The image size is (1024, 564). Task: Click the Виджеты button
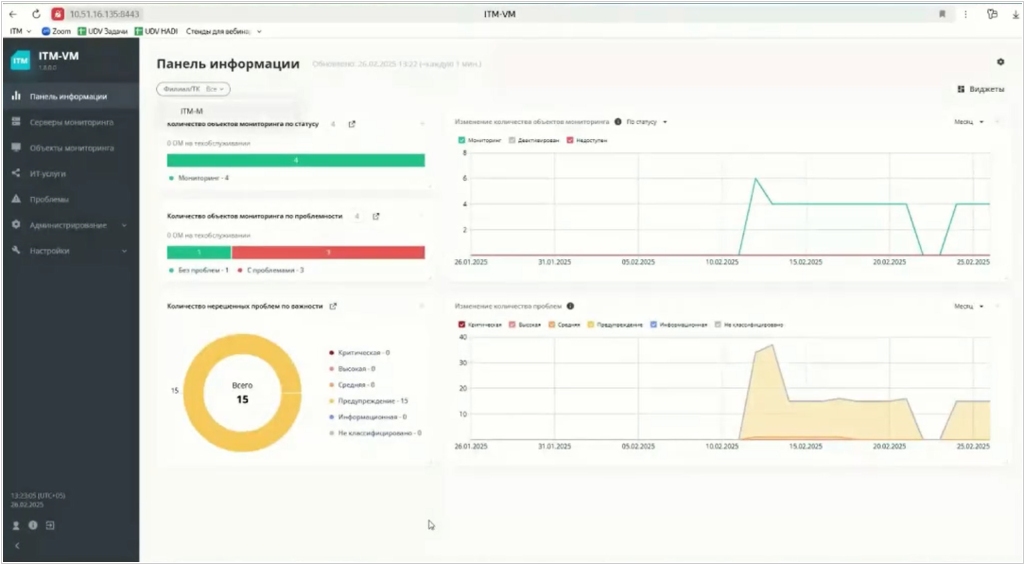point(981,89)
